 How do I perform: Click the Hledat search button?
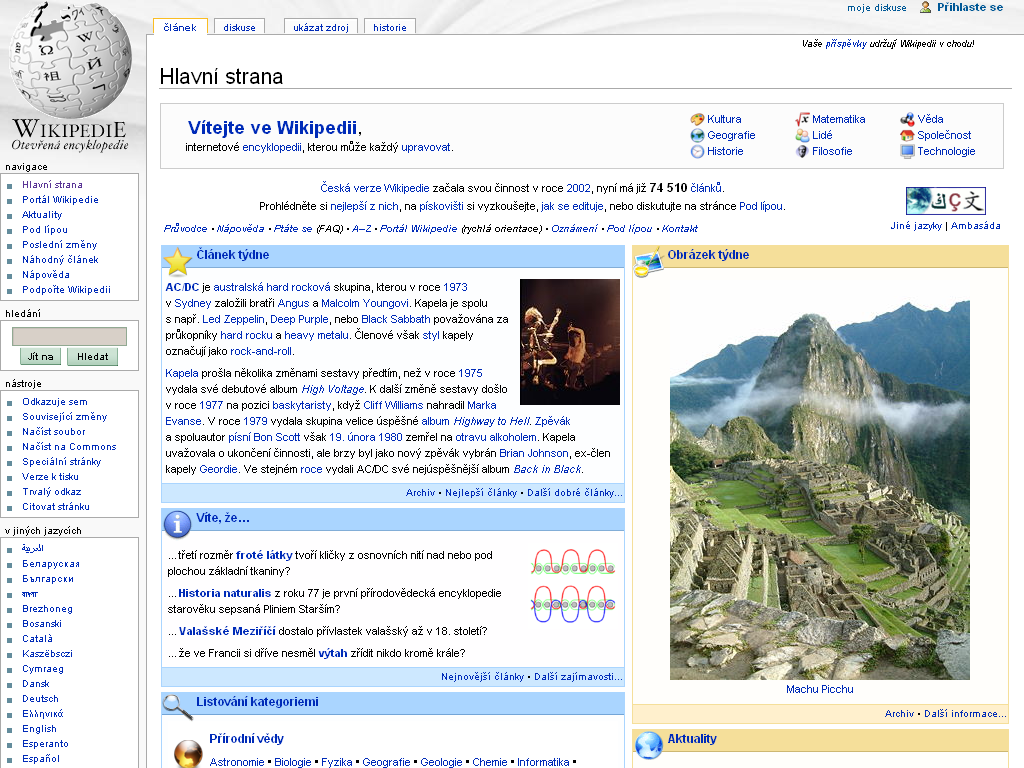click(93, 357)
